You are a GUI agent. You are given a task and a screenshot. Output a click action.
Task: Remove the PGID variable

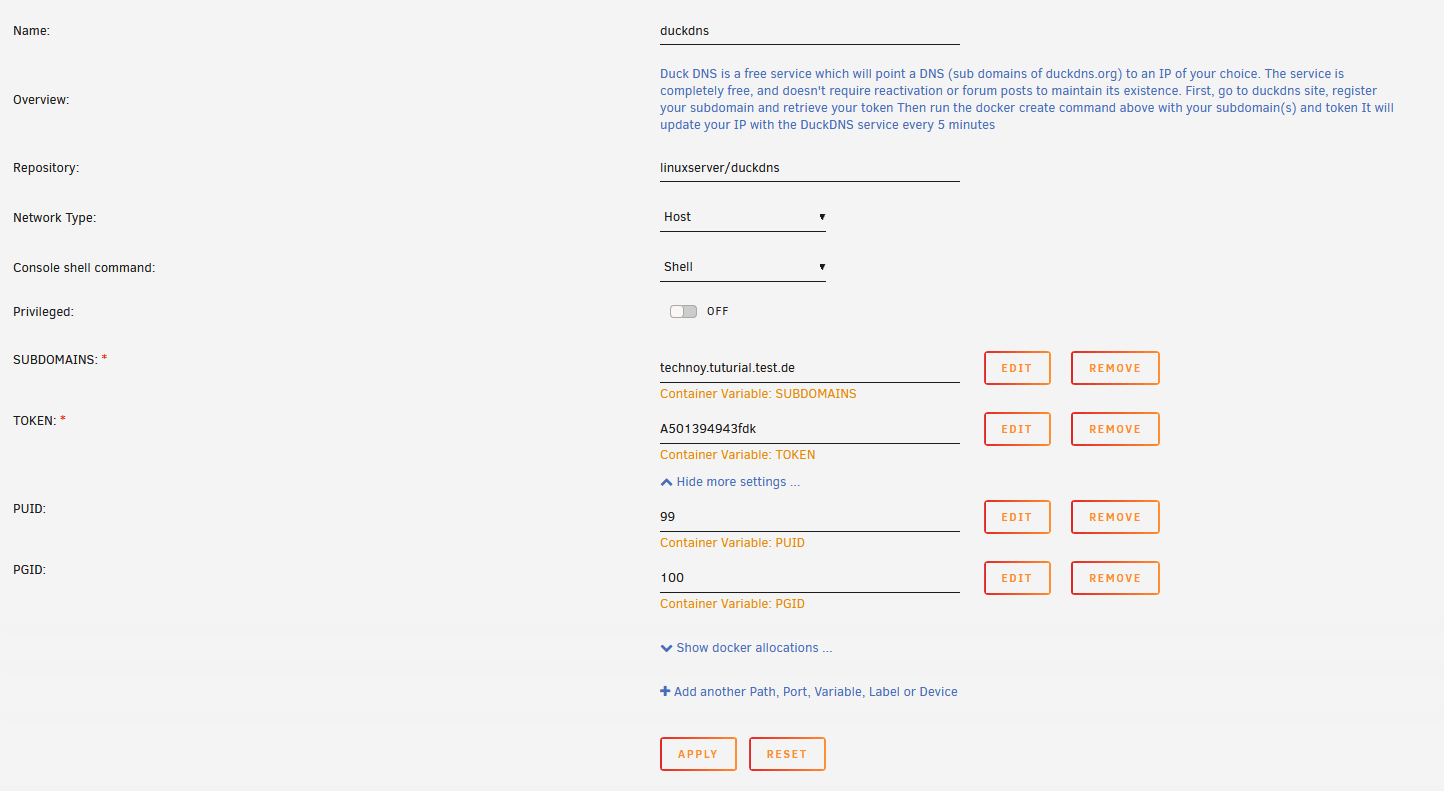(x=1115, y=578)
